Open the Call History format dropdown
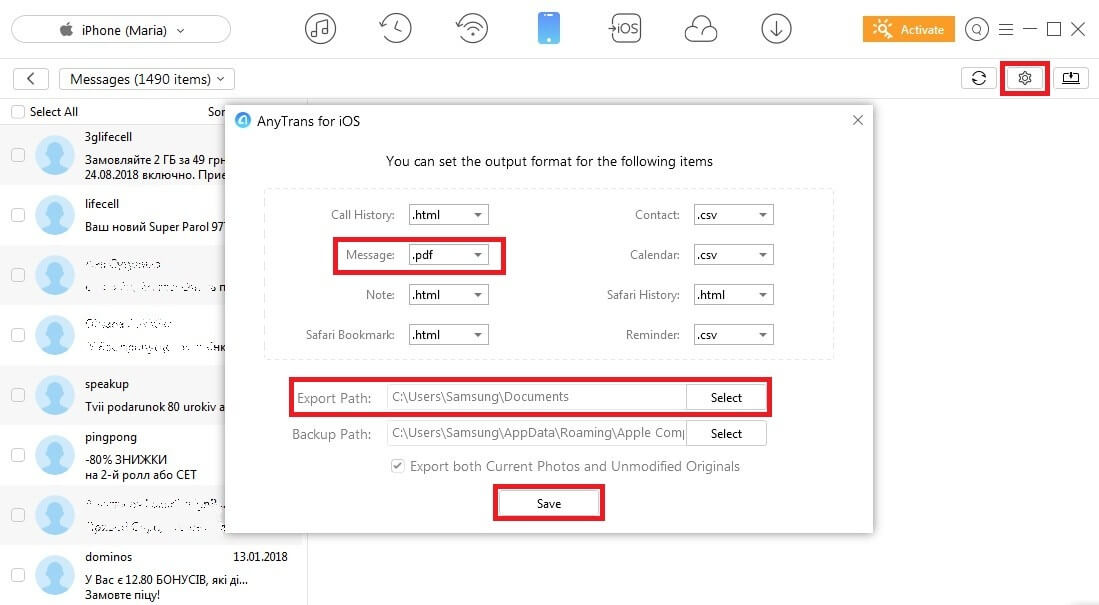Viewport: 1099px width, 605px height. coord(449,215)
